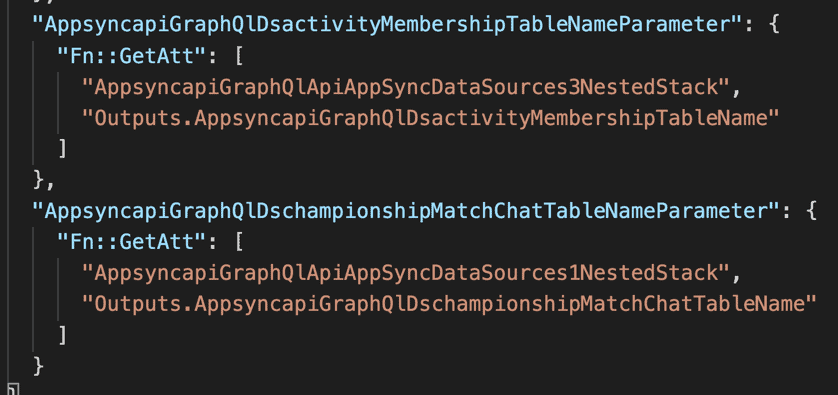Click the opening brace after the championshipMatchChat key

click(810, 211)
